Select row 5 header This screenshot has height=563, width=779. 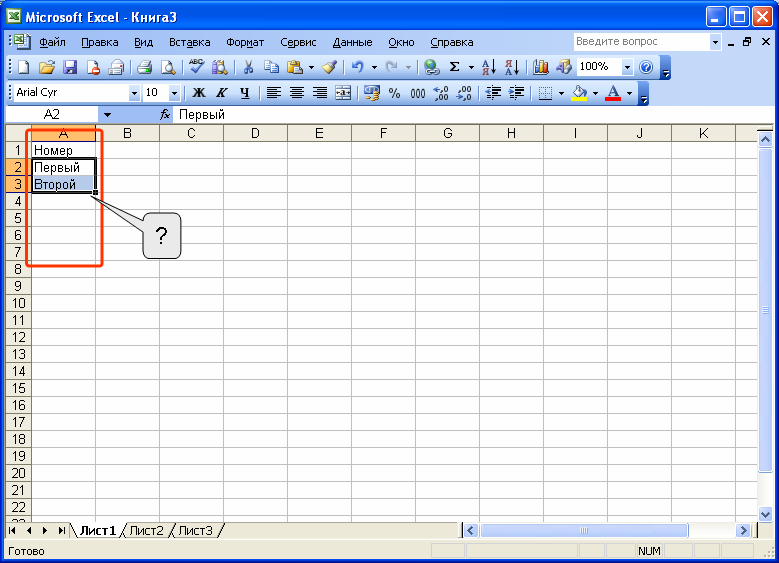18,218
